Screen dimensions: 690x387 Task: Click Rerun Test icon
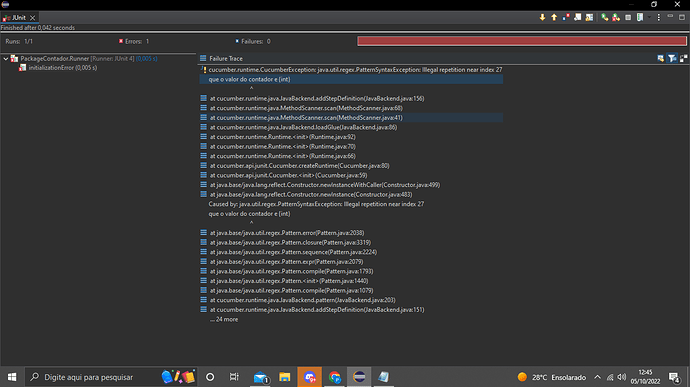coord(605,17)
